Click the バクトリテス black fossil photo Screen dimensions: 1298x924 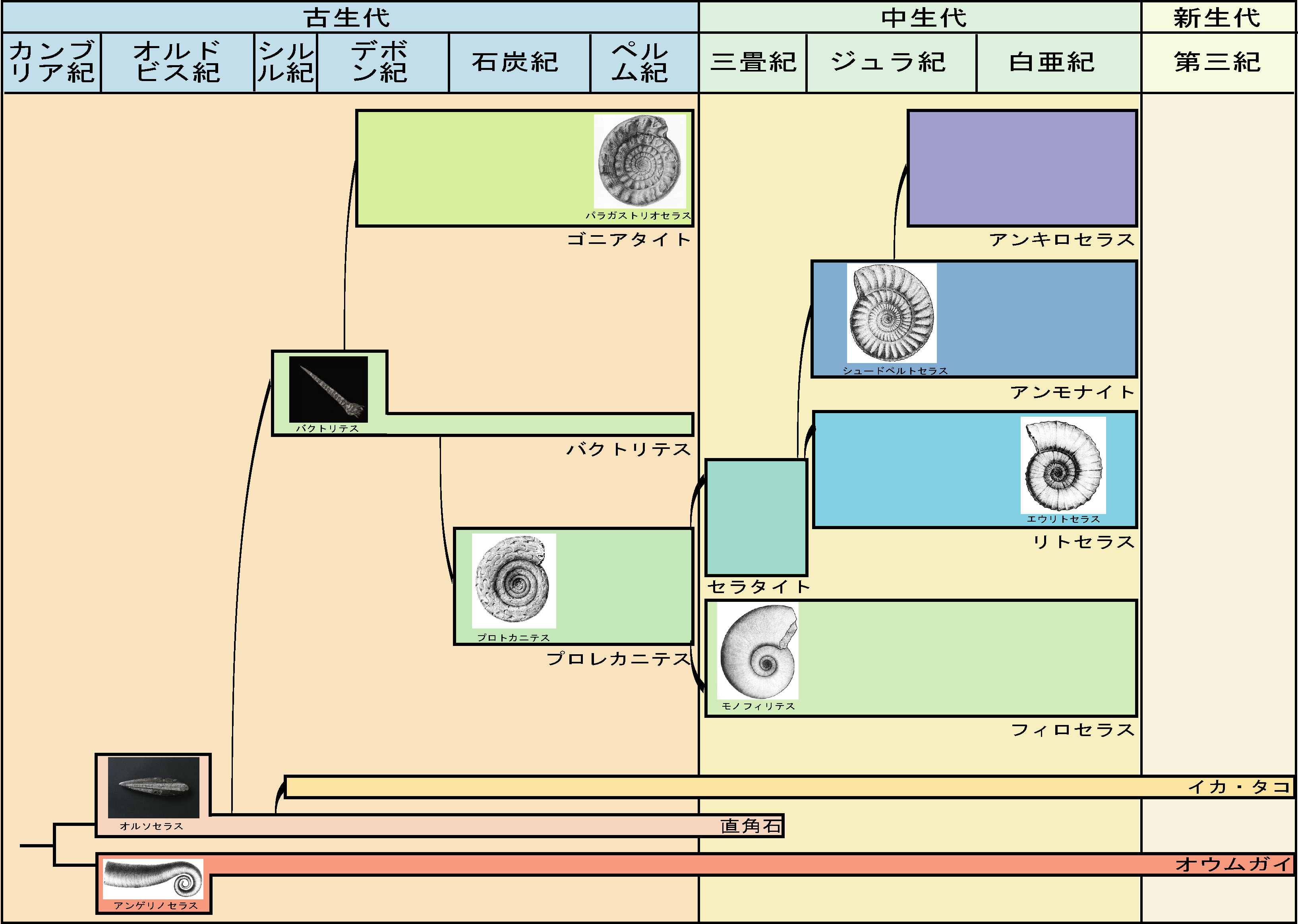328,389
